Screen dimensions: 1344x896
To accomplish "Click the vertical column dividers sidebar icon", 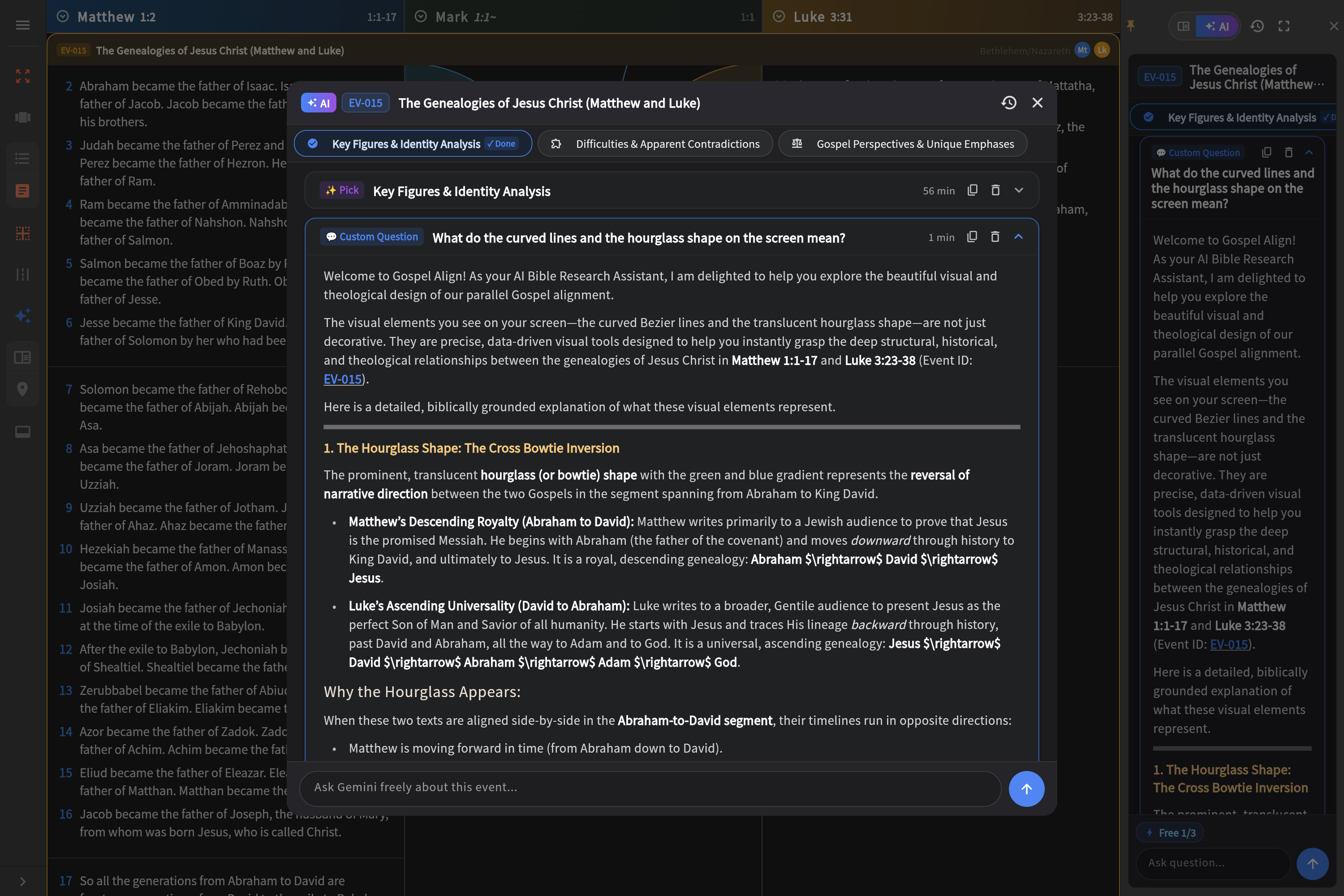I will coord(23,274).
